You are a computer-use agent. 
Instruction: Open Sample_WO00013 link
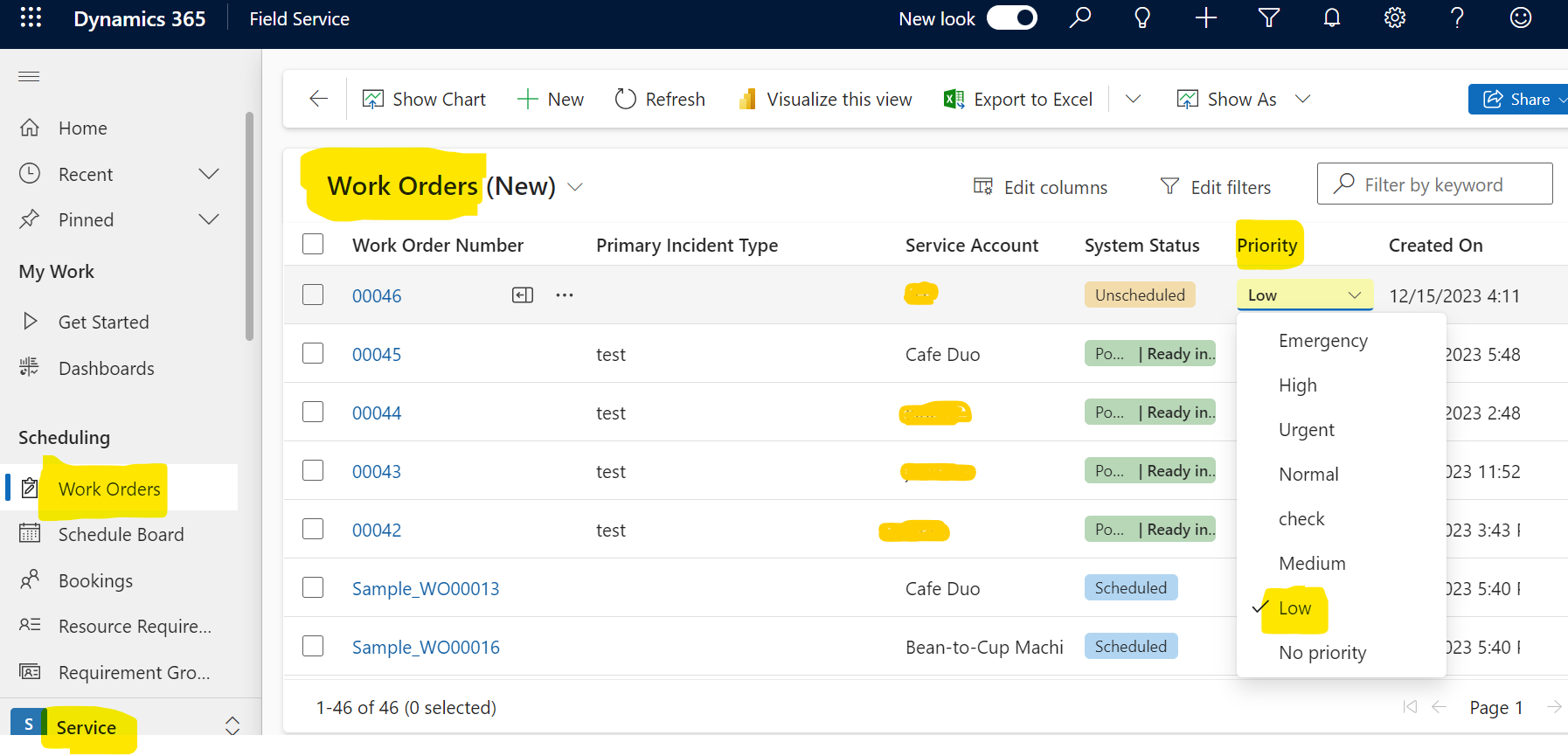click(426, 589)
